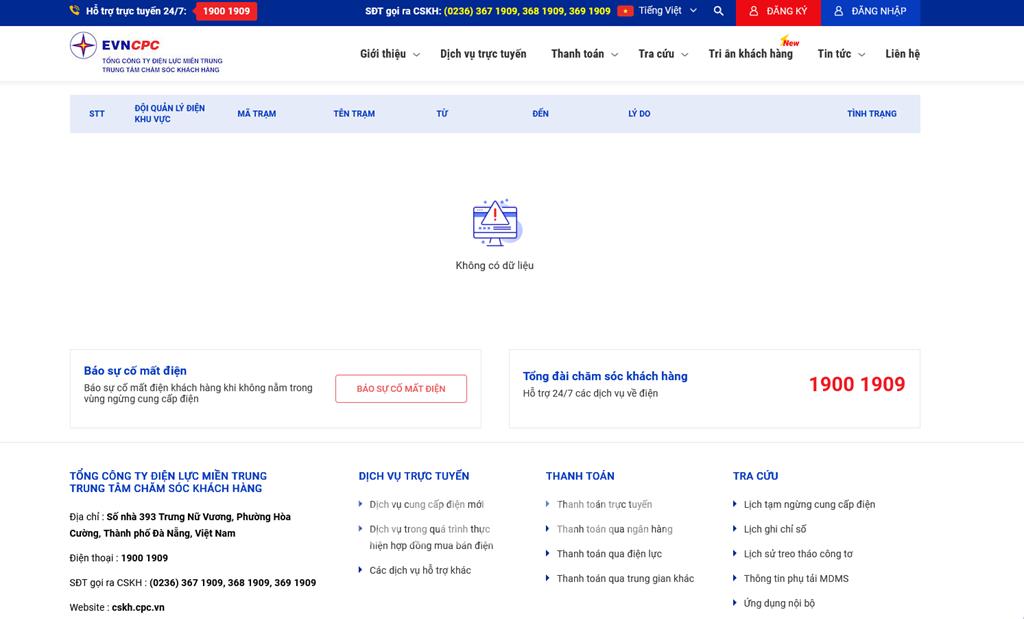
Task: Expand the Tra cứu navigation menu
Action: 663,54
